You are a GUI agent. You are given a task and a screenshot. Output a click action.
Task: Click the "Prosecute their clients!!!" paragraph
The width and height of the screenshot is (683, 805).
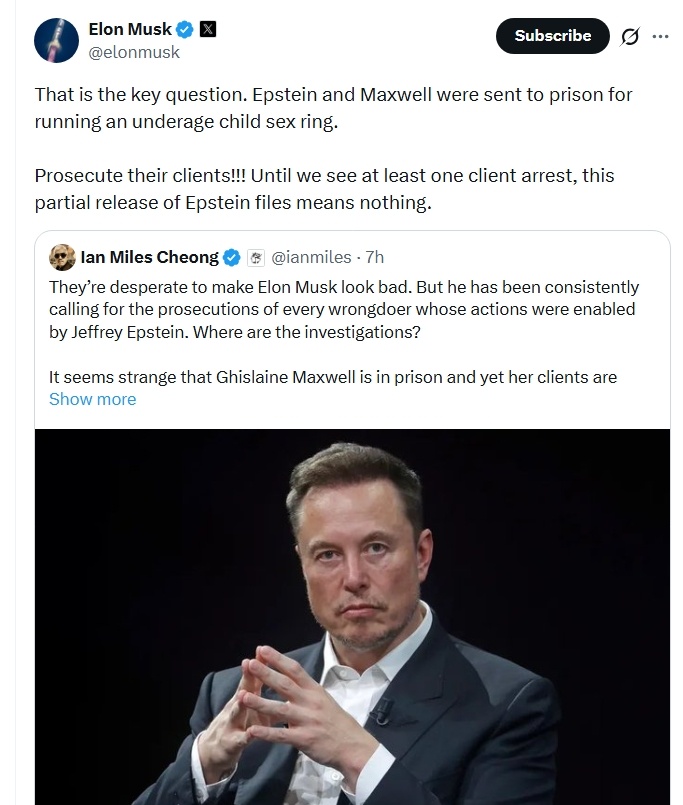[324, 188]
